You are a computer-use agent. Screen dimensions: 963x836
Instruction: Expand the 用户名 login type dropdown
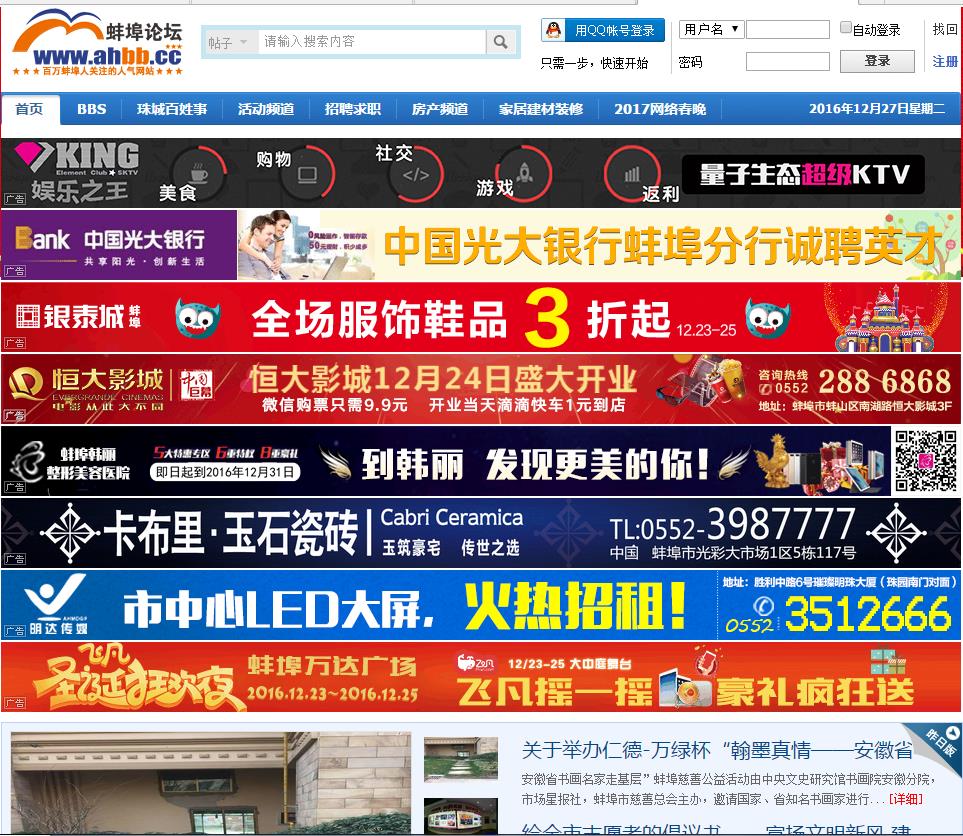pyautogui.click(x=711, y=29)
